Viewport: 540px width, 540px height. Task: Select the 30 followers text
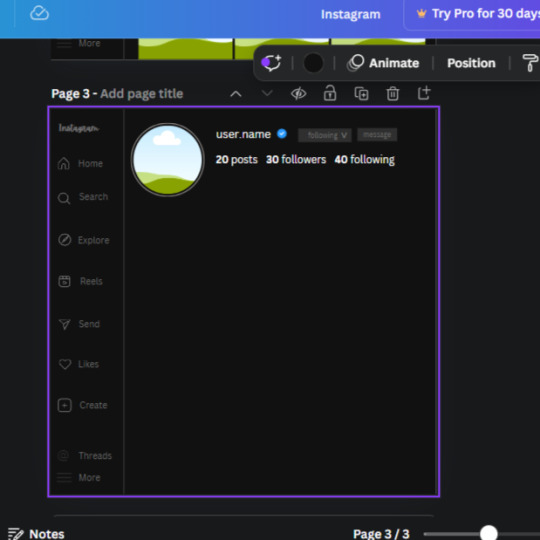pyautogui.click(x=296, y=159)
